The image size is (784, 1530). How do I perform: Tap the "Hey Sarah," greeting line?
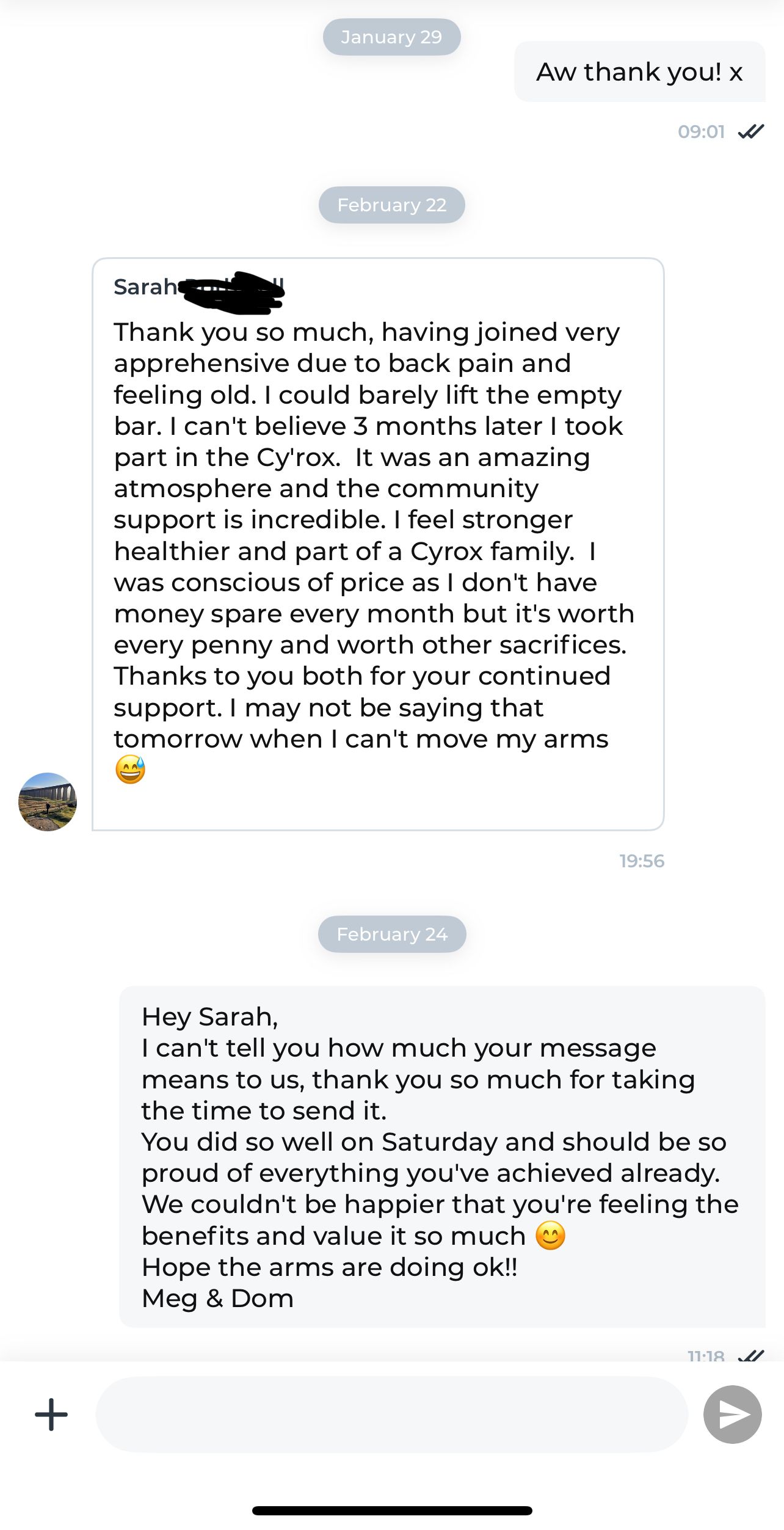point(210,1017)
